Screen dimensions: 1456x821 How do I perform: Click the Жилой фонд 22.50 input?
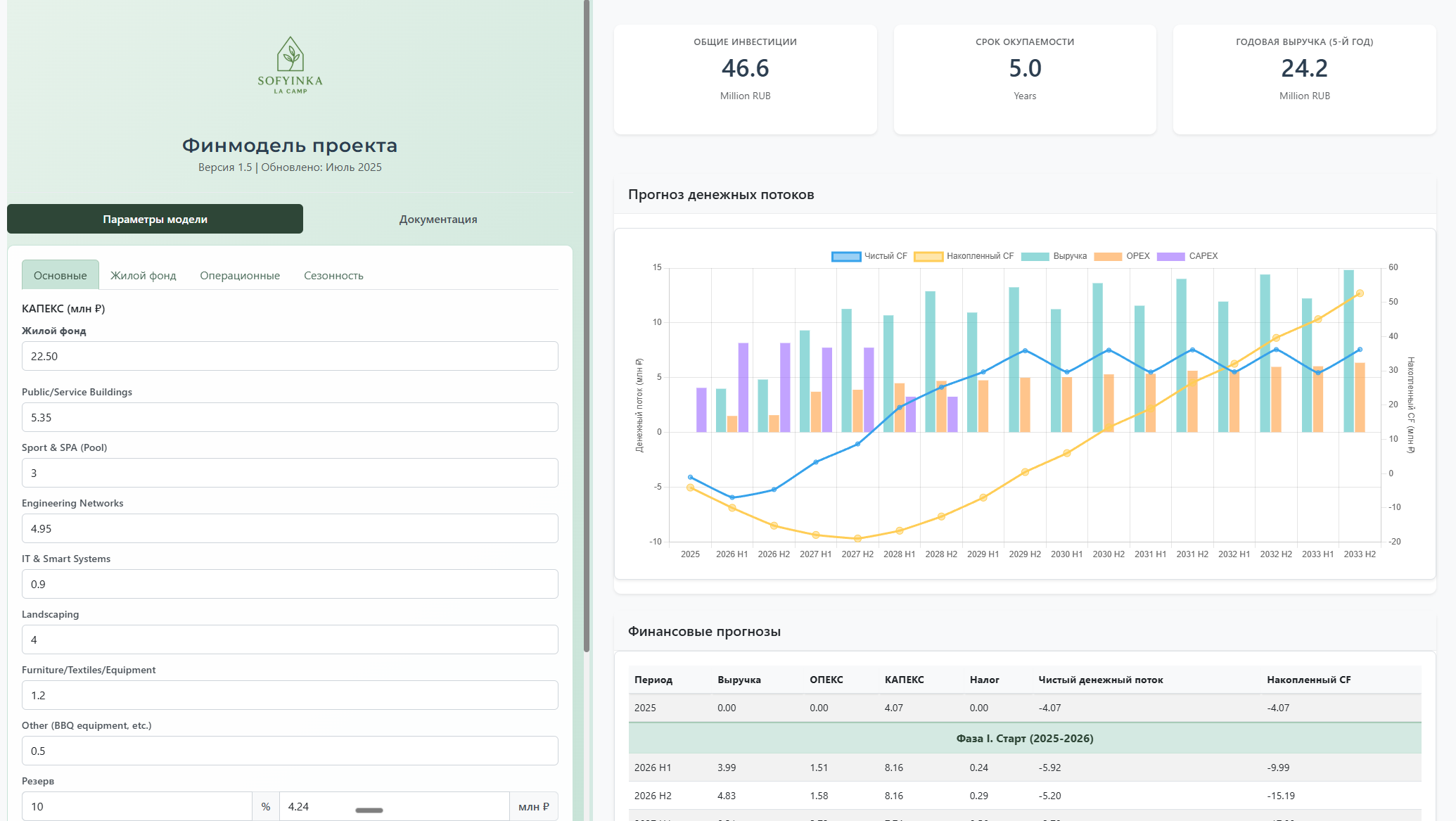290,356
